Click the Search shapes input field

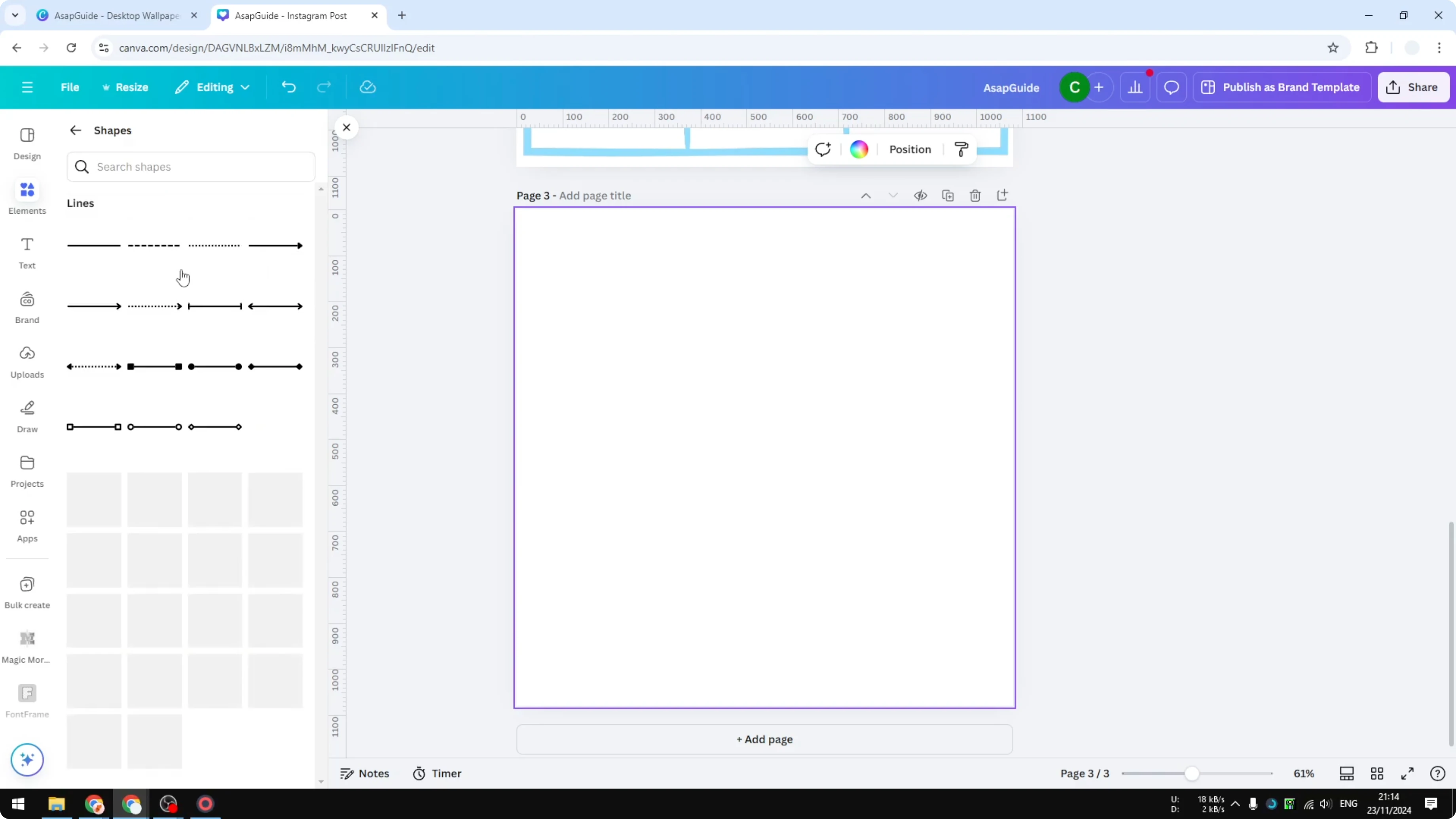tap(190, 167)
